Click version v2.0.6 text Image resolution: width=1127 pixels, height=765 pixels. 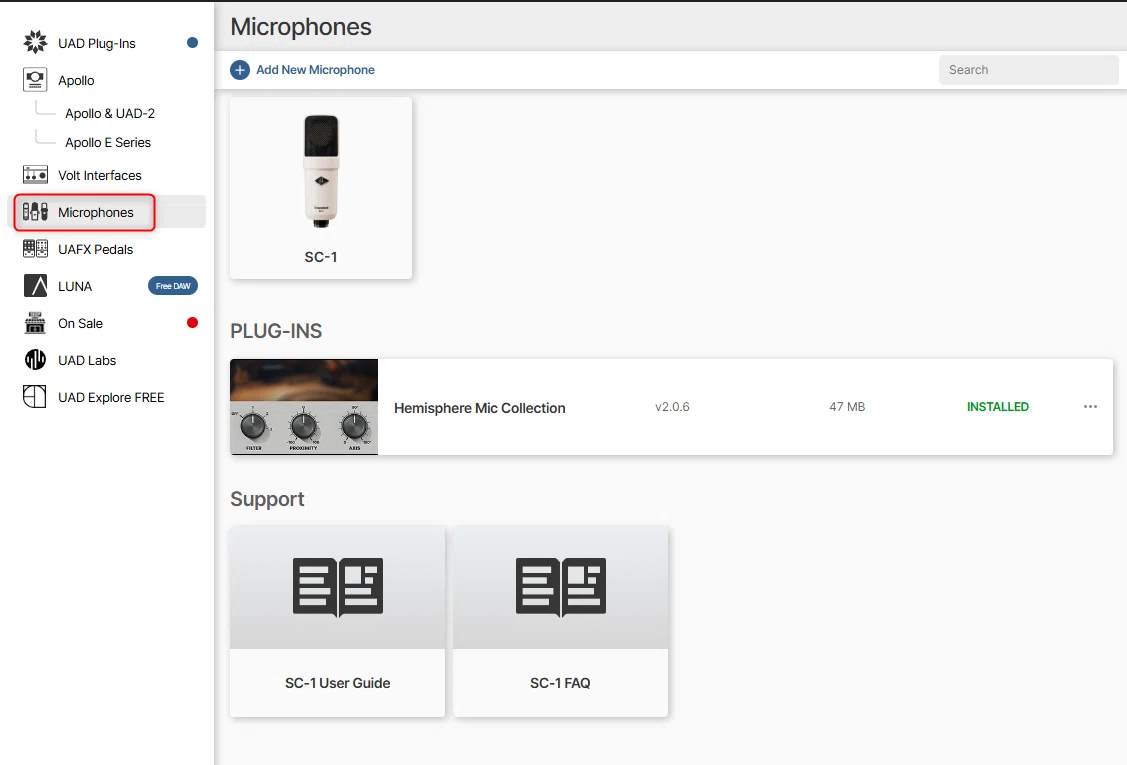click(672, 406)
